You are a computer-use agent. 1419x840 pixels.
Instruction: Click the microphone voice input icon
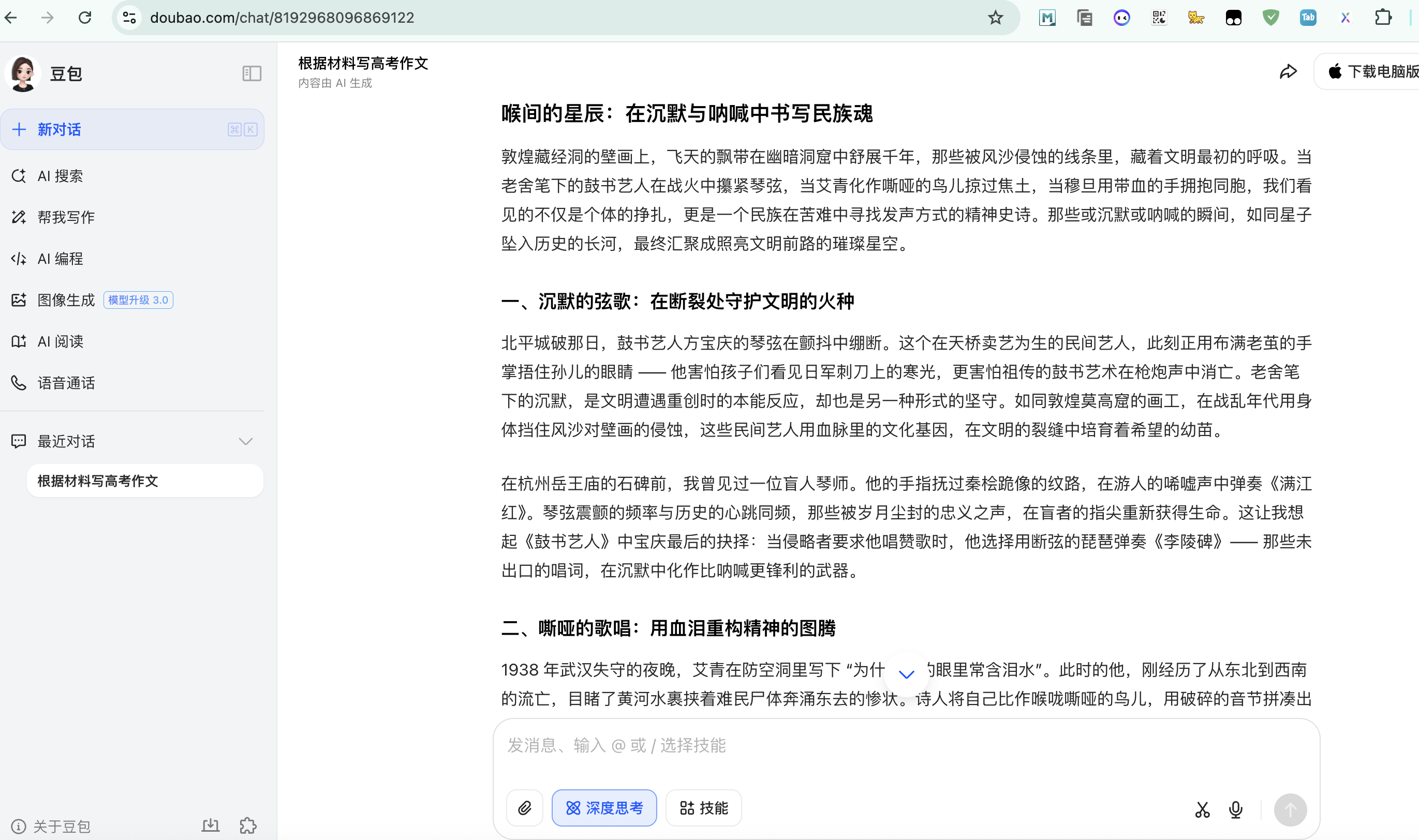pyautogui.click(x=1235, y=809)
